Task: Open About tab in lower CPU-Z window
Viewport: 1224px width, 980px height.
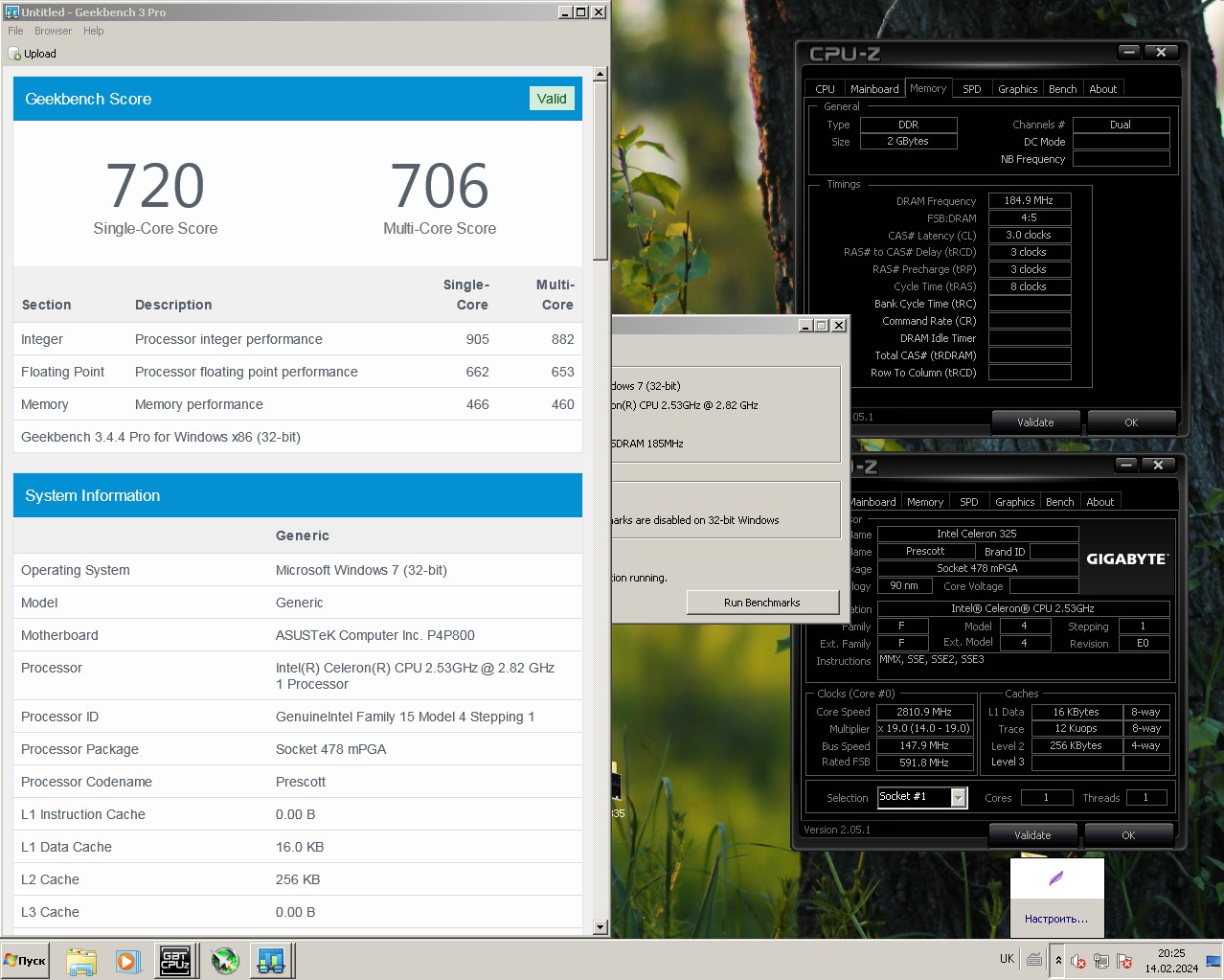Action: [1099, 502]
